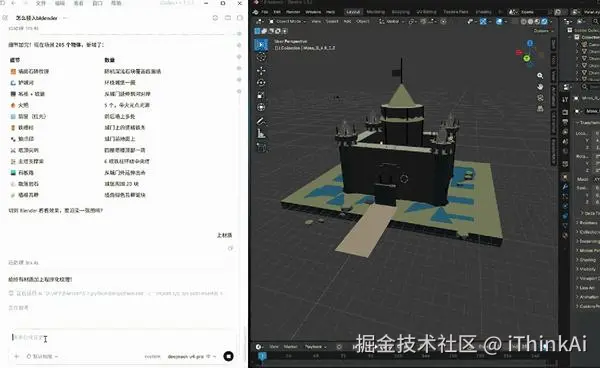
Task: Open the Modifiers wrench properties tab
Action: point(565,187)
